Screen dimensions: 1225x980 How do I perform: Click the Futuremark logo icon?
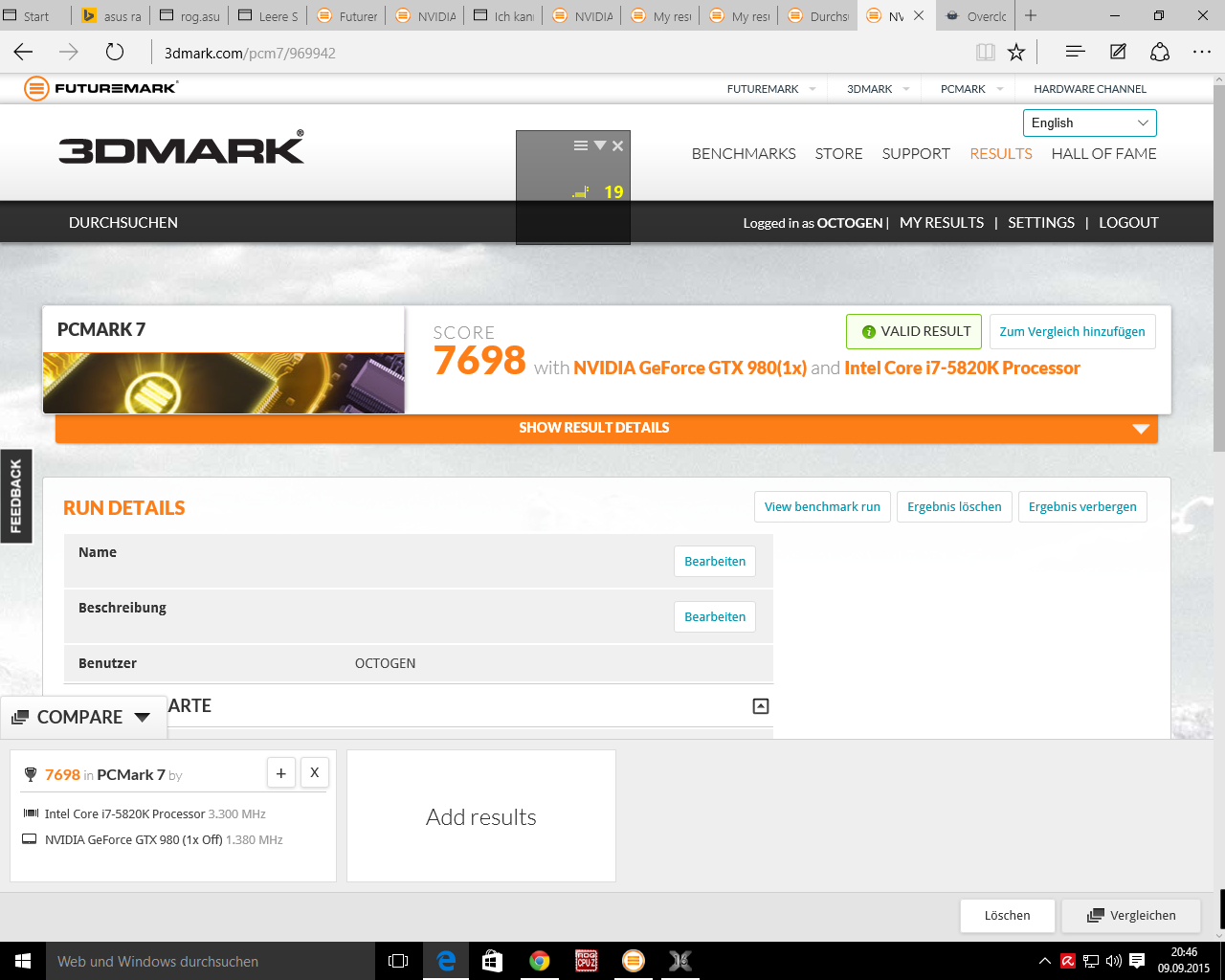(x=36, y=89)
